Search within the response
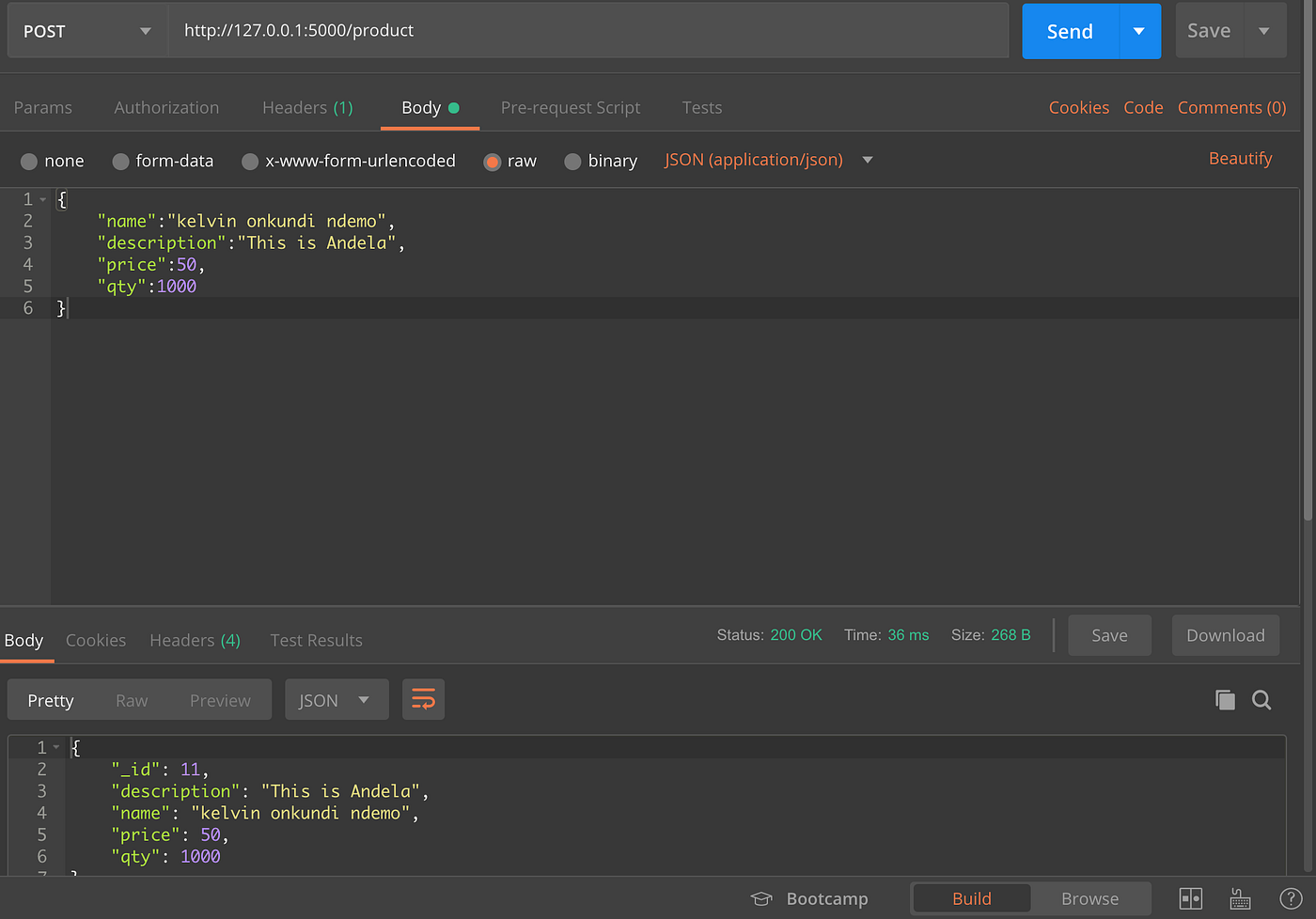The image size is (1316, 919). pyautogui.click(x=1261, y=699)
